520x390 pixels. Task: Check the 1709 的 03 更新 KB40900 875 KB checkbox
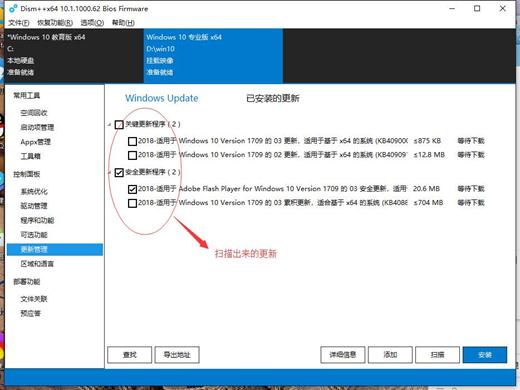(132, 141)
